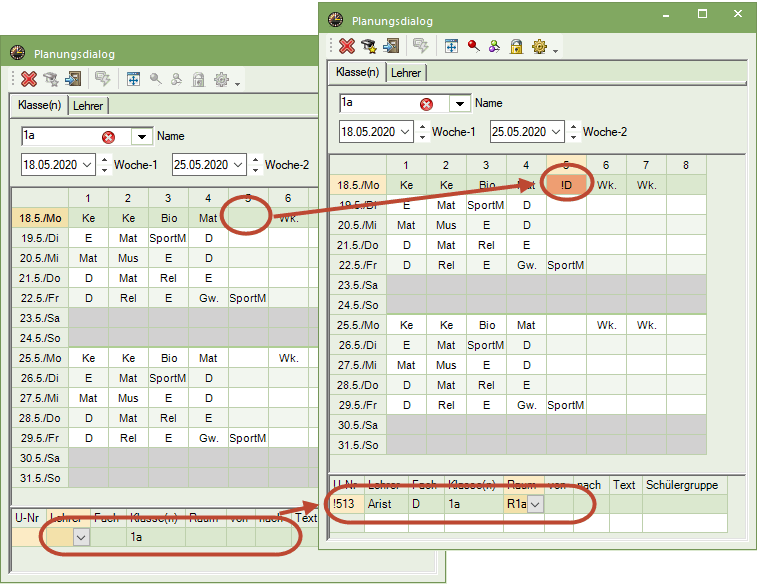
Task: Click the Arist teacher cell in details row
Action: click(x=386, y=504)
